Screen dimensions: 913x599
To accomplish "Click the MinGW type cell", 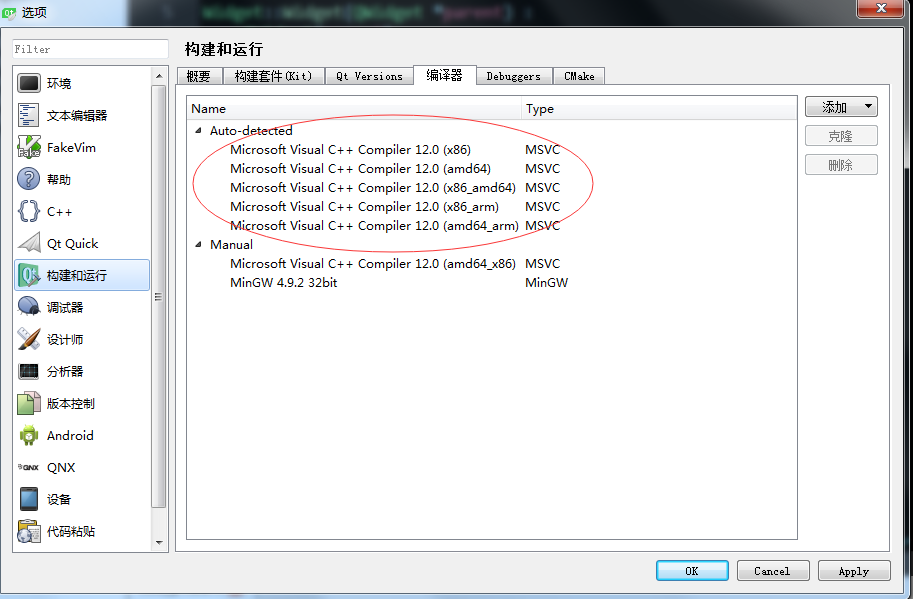I will (546, 283).
